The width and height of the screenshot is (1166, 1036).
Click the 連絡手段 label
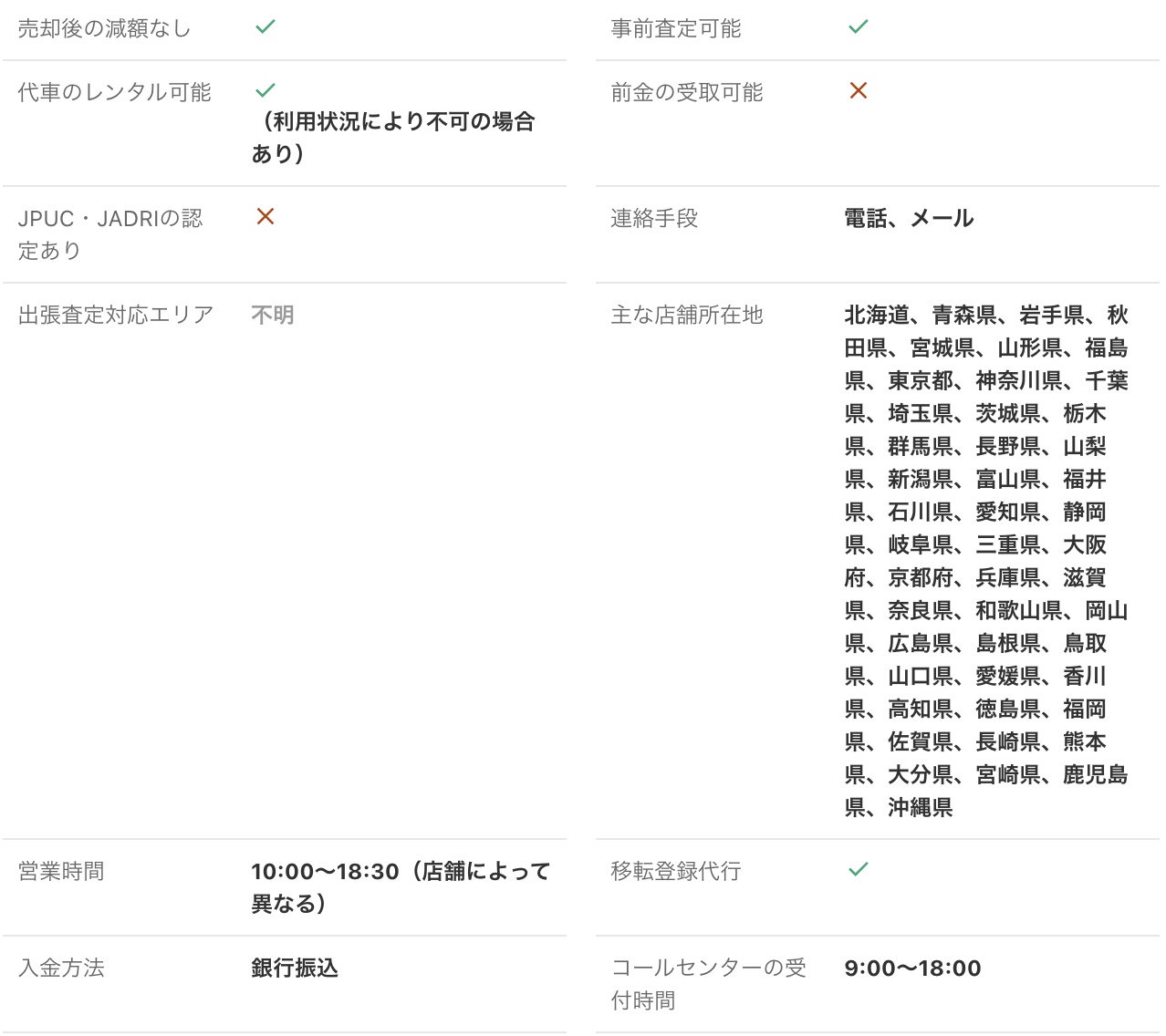(x=653, y=218)
